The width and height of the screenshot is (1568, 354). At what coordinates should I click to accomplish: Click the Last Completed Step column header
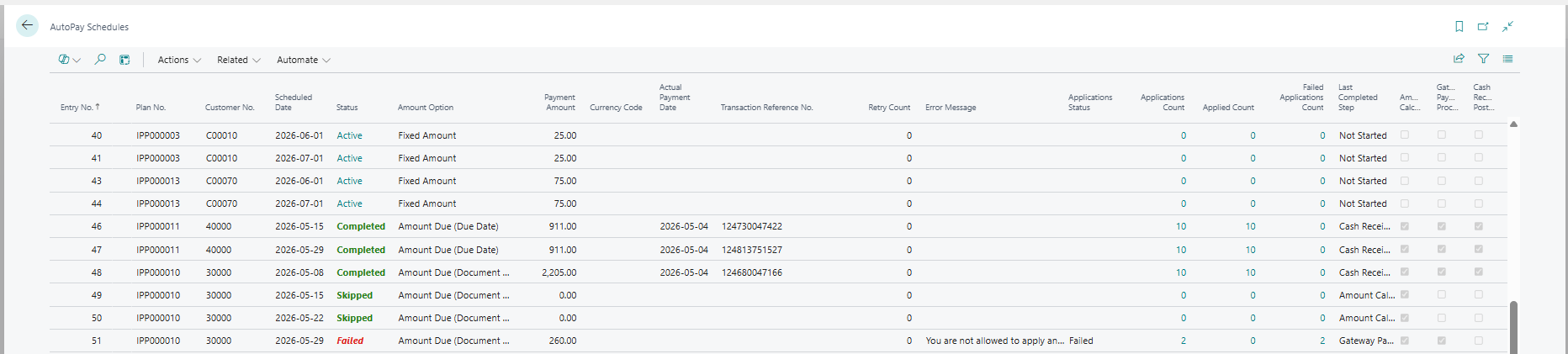pyautogui.click(x=1358, y=98)
